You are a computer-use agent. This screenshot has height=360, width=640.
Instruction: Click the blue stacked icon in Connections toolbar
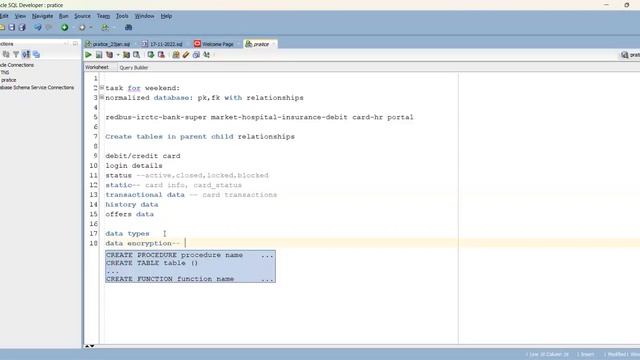(36, 54)
